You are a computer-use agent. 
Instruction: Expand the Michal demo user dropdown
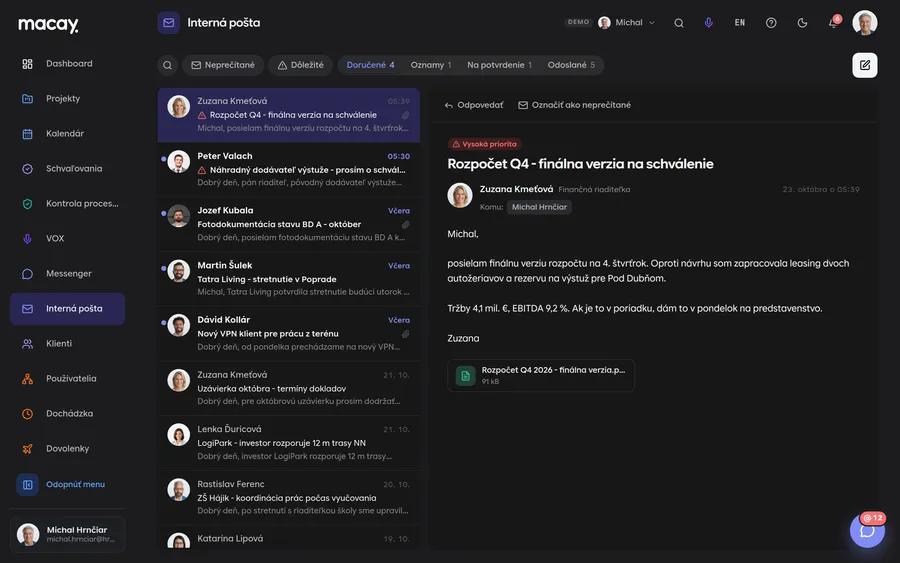coord(626,22)
